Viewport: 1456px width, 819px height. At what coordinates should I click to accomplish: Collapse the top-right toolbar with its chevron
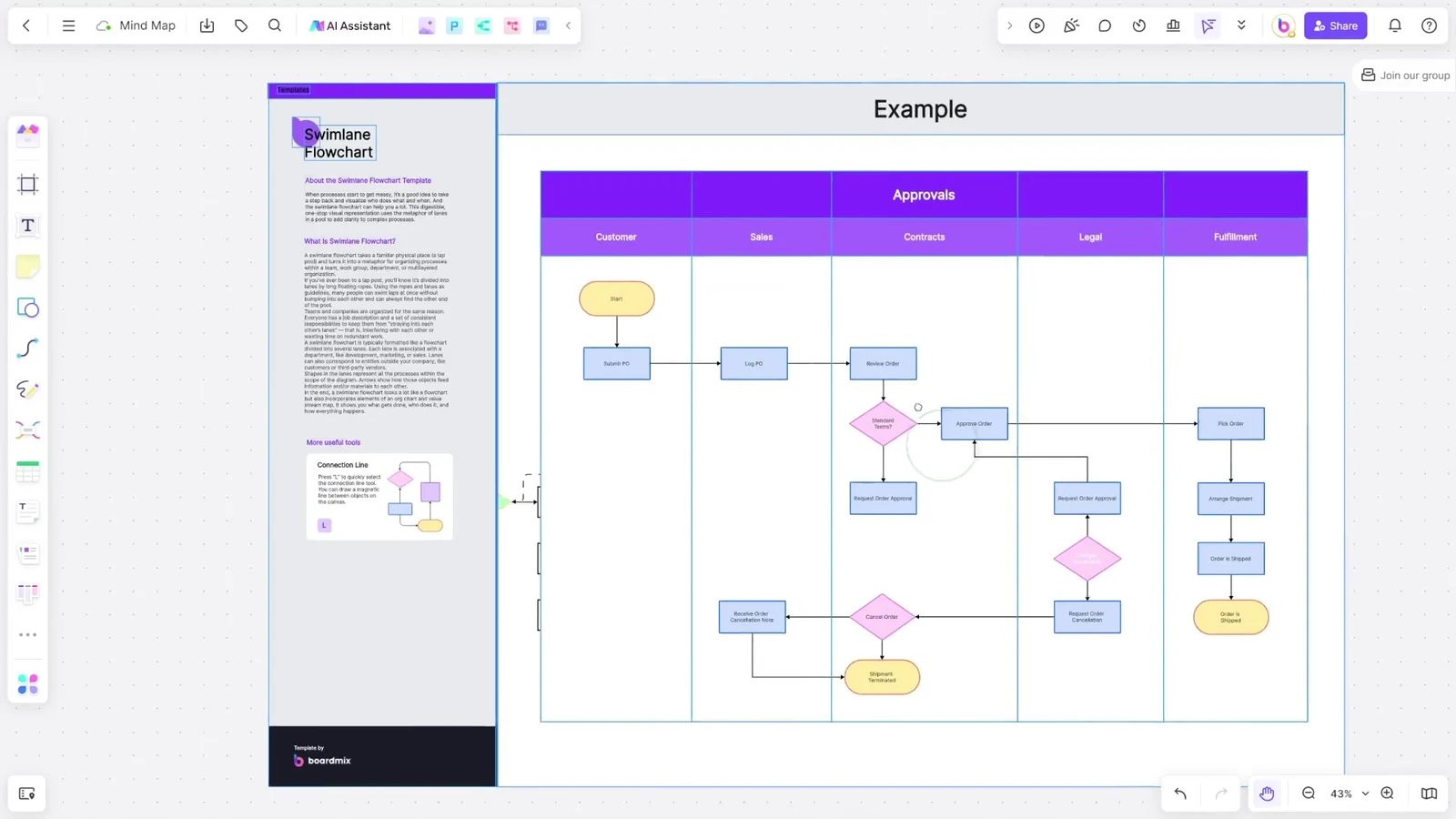1009,25
